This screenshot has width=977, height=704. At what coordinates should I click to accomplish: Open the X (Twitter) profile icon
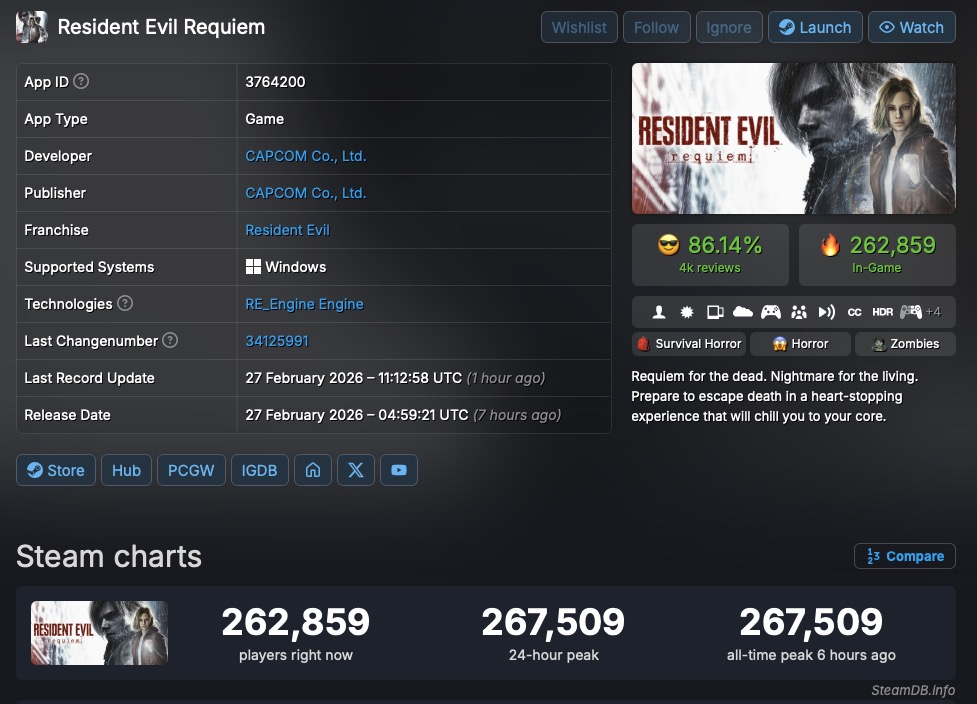356,469
